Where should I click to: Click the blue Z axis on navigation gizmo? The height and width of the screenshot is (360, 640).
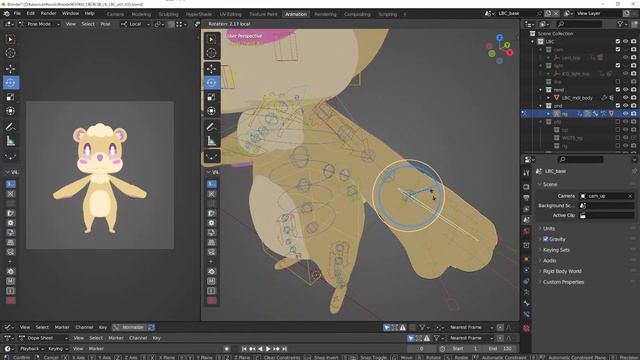(500, 38)
